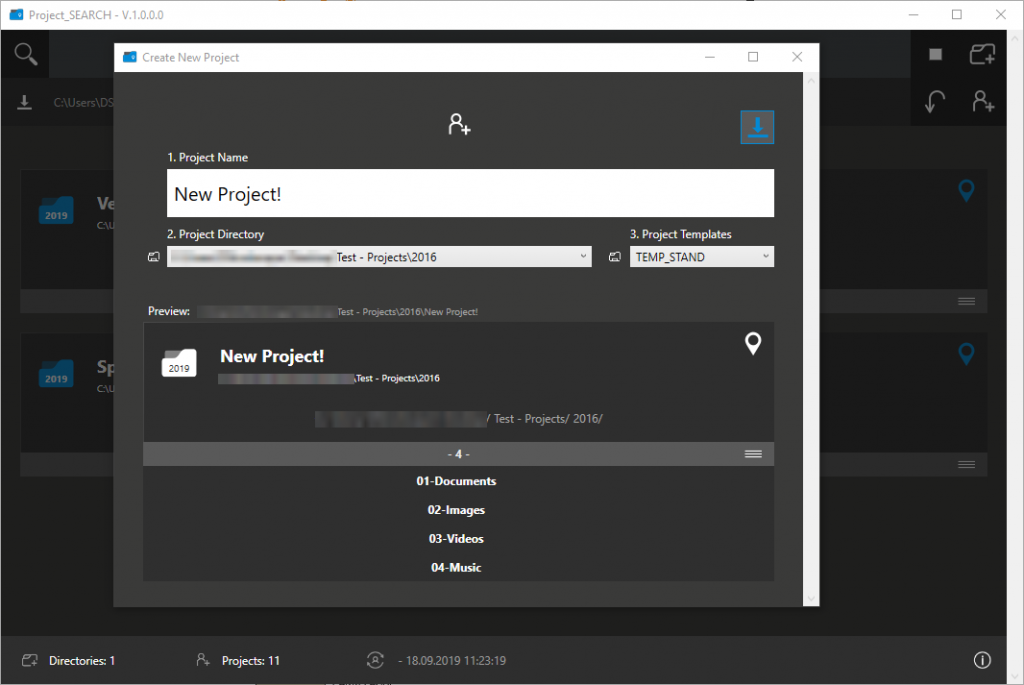Expand the hamburger menu on preview bar

coord(753,454)
